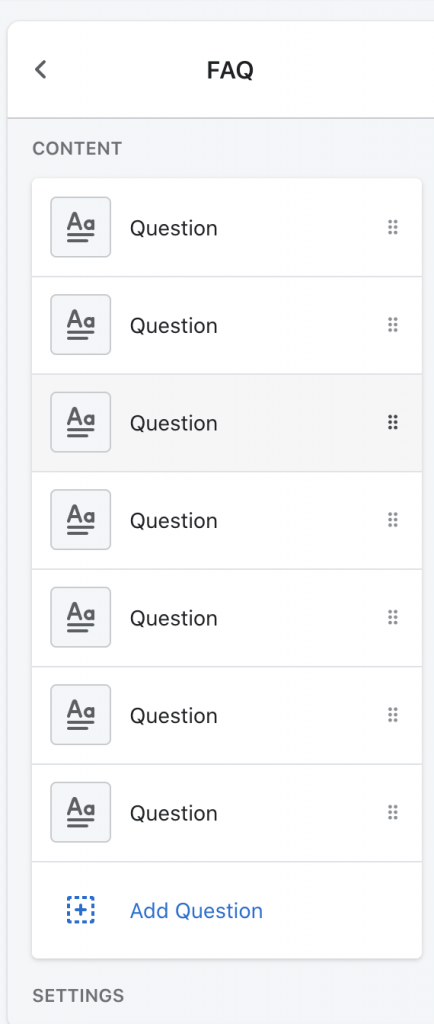Click the dashed plus icon beside Add Question
This screenshot has width=434, height=1024.
click(80, 910)
